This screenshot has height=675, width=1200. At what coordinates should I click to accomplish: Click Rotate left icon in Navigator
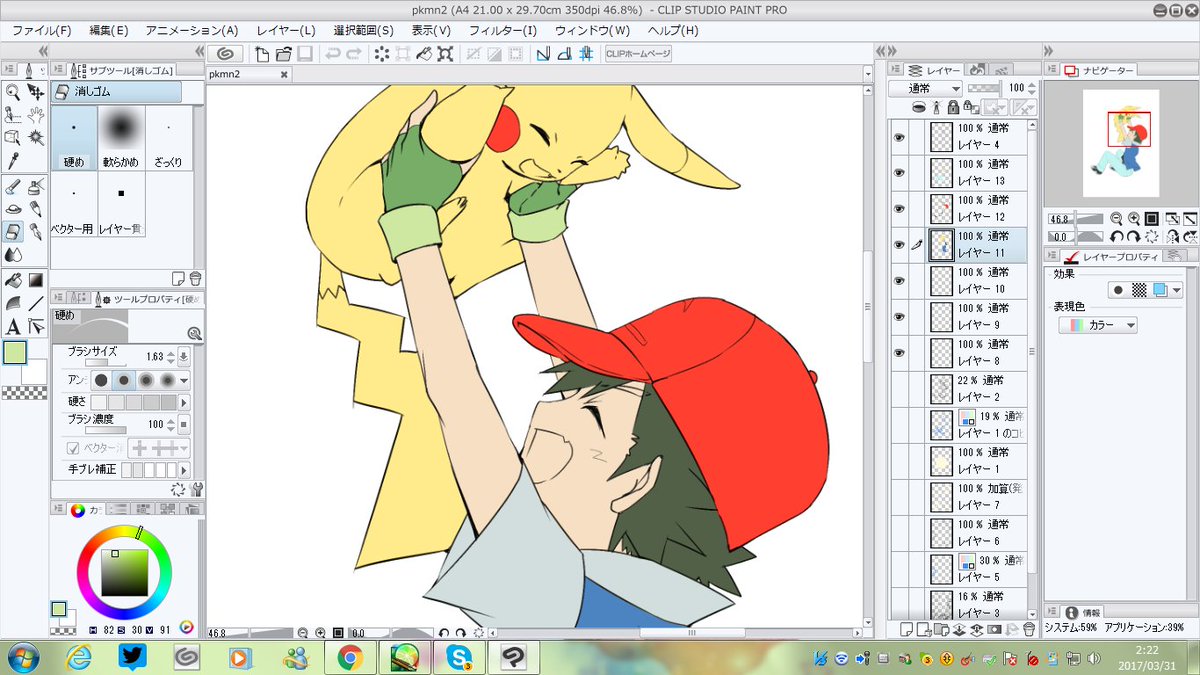coord(1117,236)
